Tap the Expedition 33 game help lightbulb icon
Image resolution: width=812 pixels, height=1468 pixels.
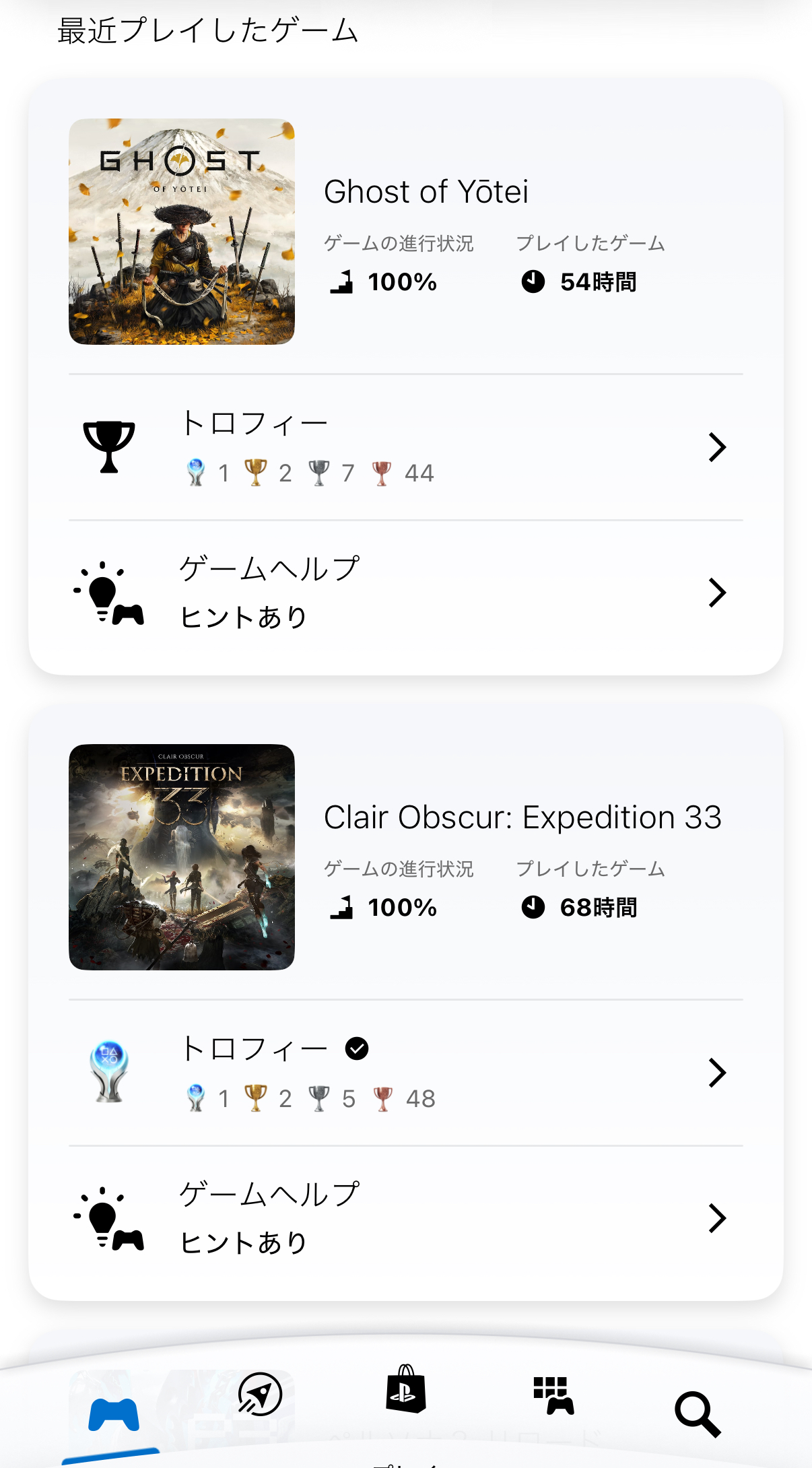[109, 1217]
